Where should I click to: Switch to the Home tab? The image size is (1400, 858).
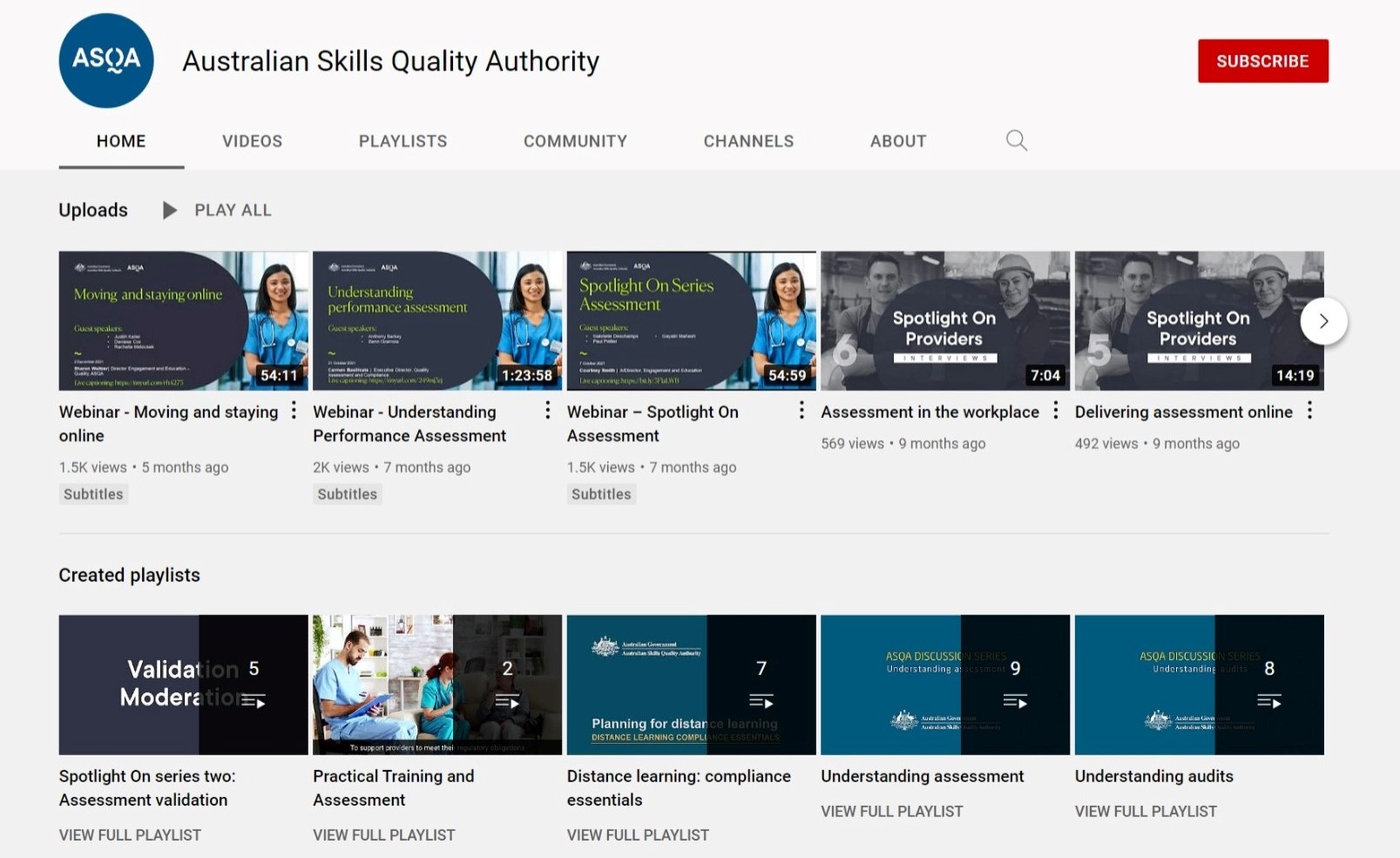[121, 141]
